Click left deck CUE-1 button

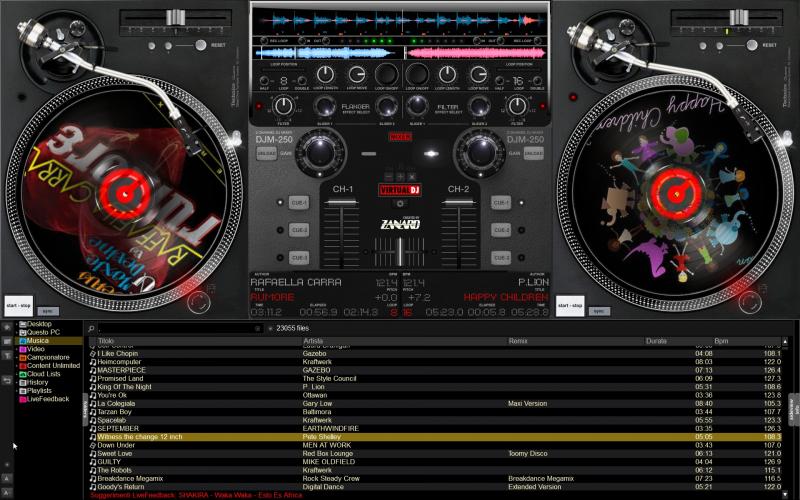tap(298, 203)
